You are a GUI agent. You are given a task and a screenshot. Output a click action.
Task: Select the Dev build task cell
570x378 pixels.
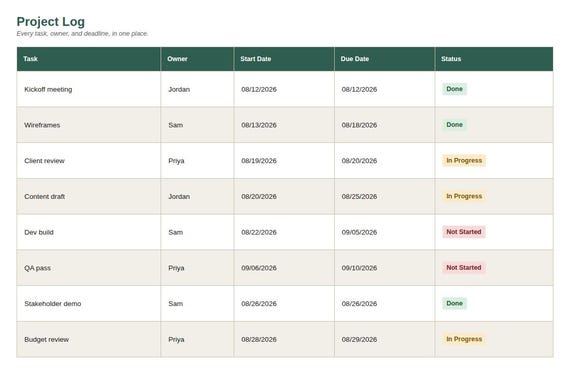tap(88, 232)
